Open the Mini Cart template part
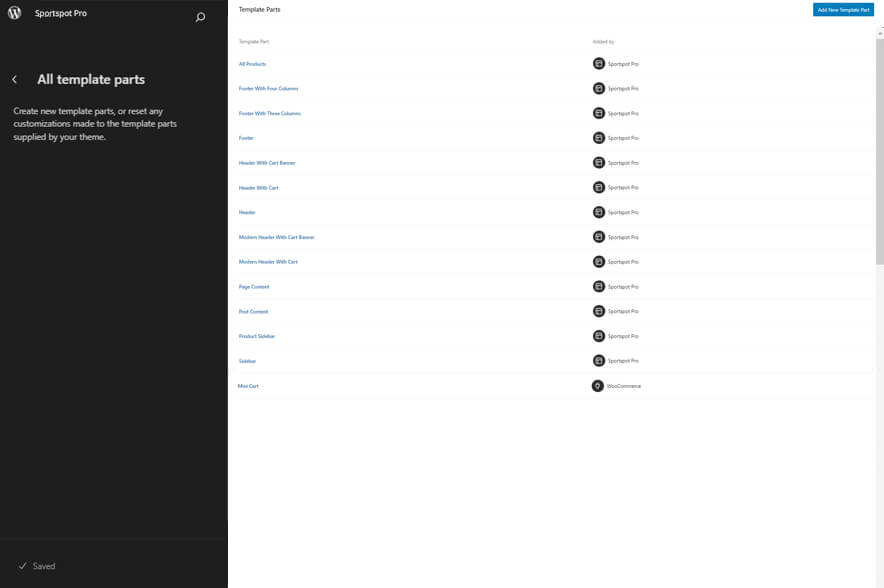Screen dimensions: 884x588 tap(248, 386)
